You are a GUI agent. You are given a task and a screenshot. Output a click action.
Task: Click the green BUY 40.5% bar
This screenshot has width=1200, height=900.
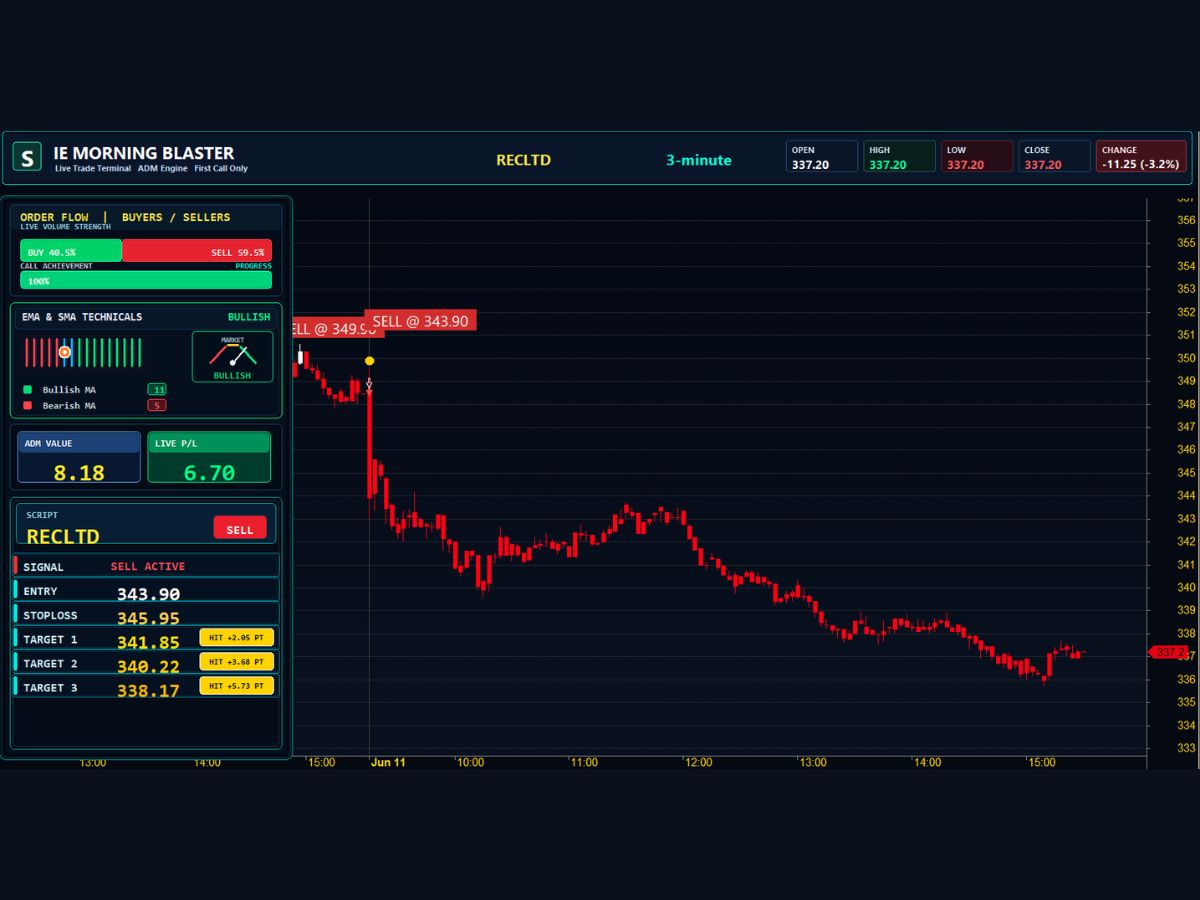tap(71, 251)
